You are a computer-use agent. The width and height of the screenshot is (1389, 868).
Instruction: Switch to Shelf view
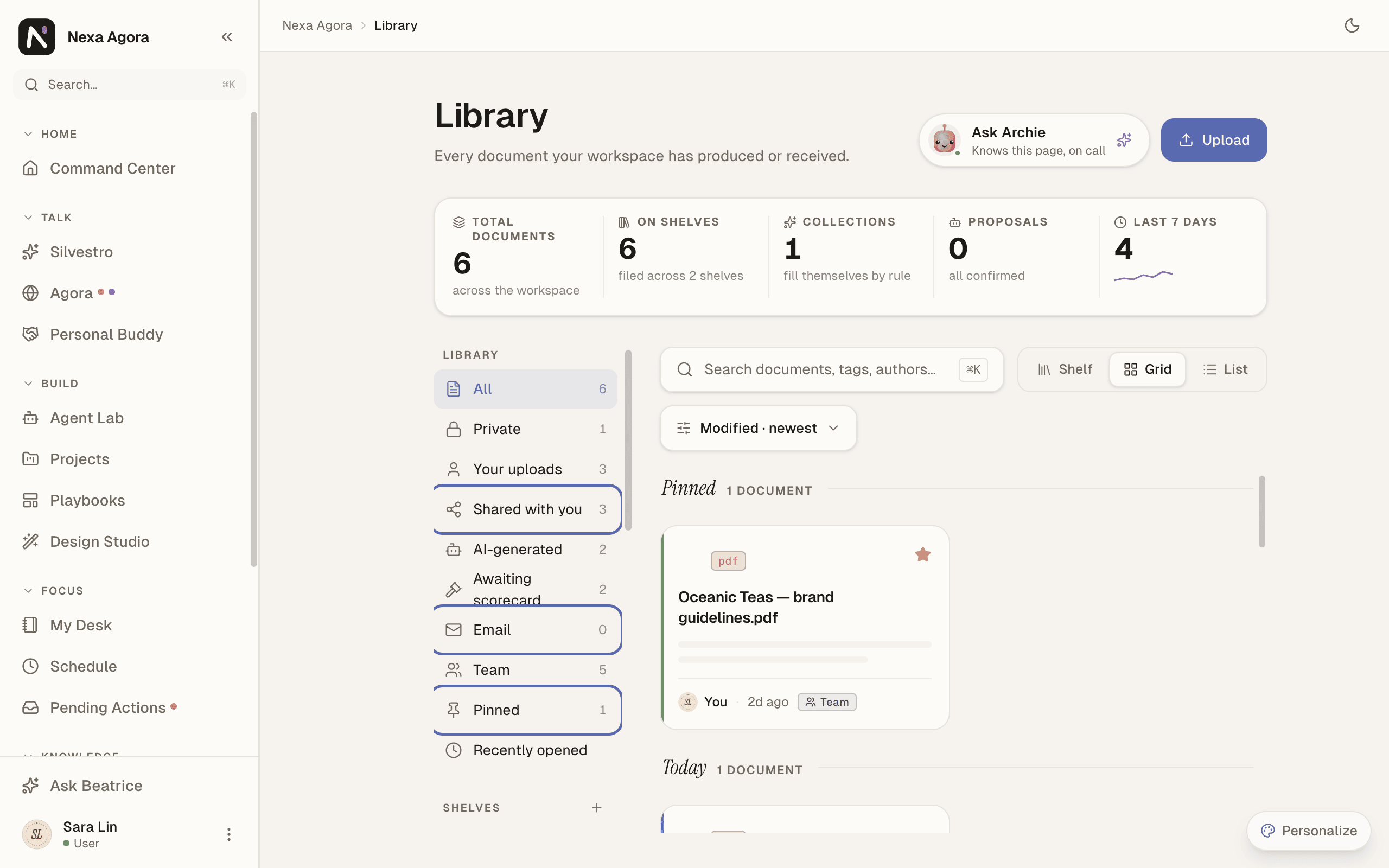tap(1065, 369)
